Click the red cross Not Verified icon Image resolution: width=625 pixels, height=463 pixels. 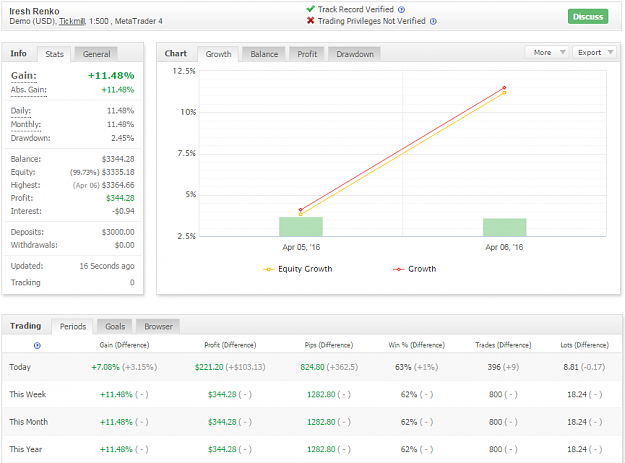pos(311,21)
